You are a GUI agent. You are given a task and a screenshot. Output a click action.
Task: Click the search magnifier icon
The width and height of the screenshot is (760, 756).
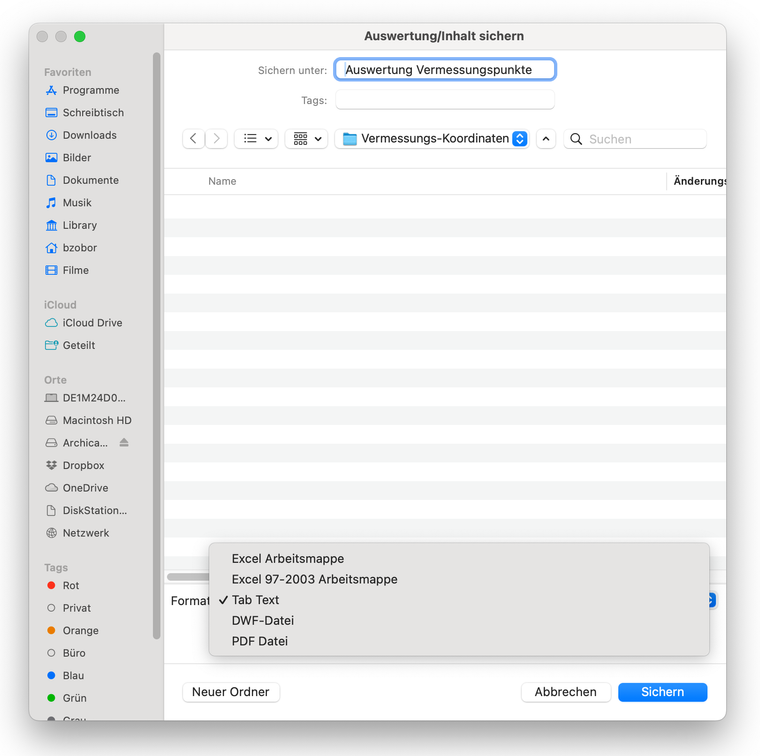576,139
